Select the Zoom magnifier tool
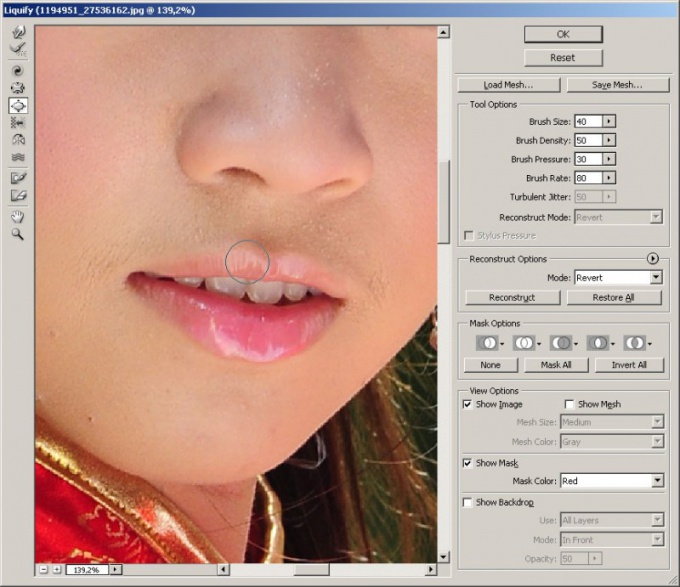680x587 pixels. 18,234
